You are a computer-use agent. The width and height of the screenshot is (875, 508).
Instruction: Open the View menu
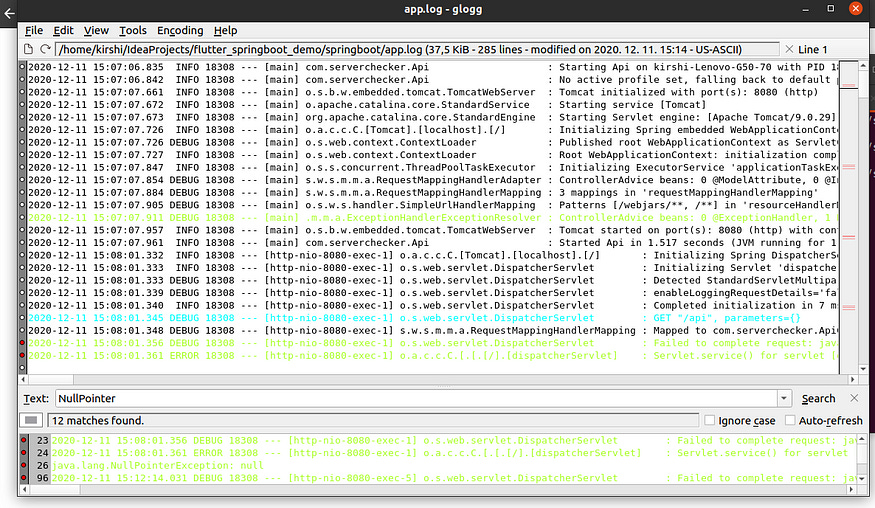tap(96, 30)
